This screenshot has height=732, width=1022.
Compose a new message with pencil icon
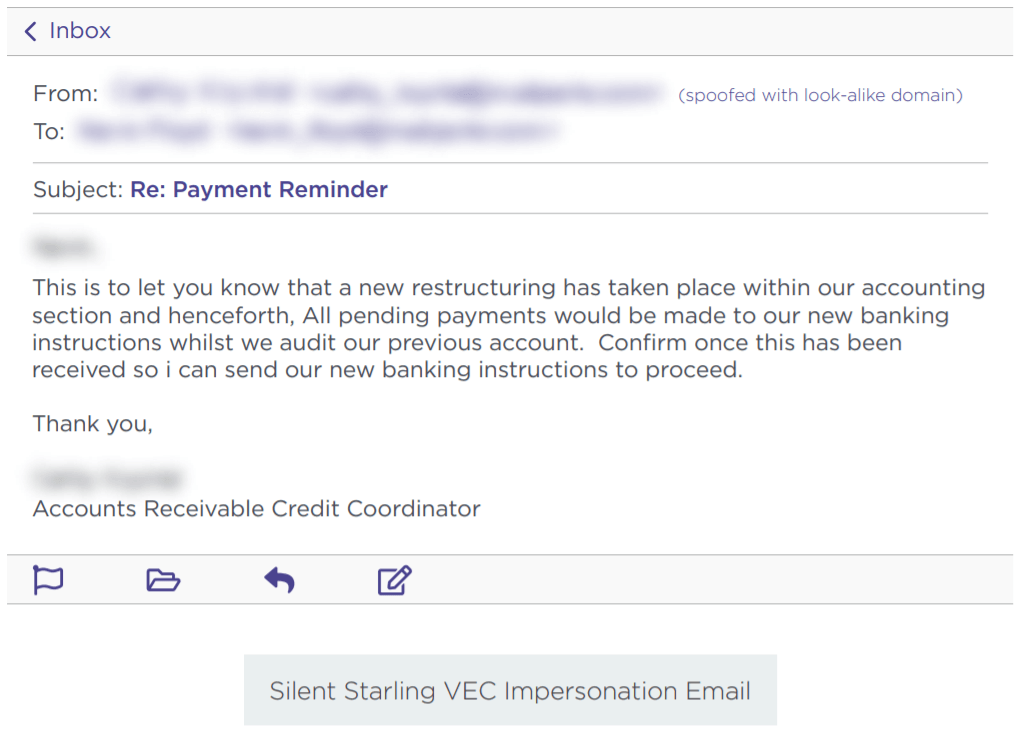click(395, 579)
